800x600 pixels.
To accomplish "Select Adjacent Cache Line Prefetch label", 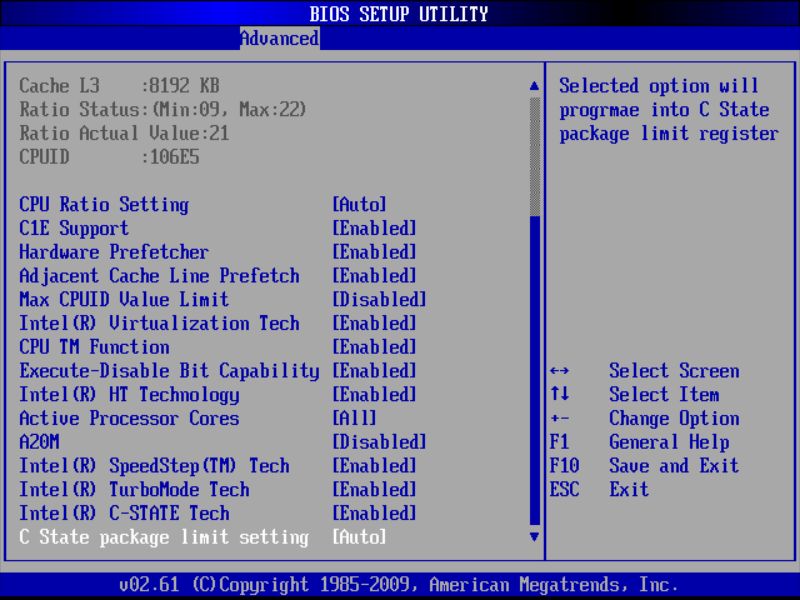I will [x=159, y=276].
